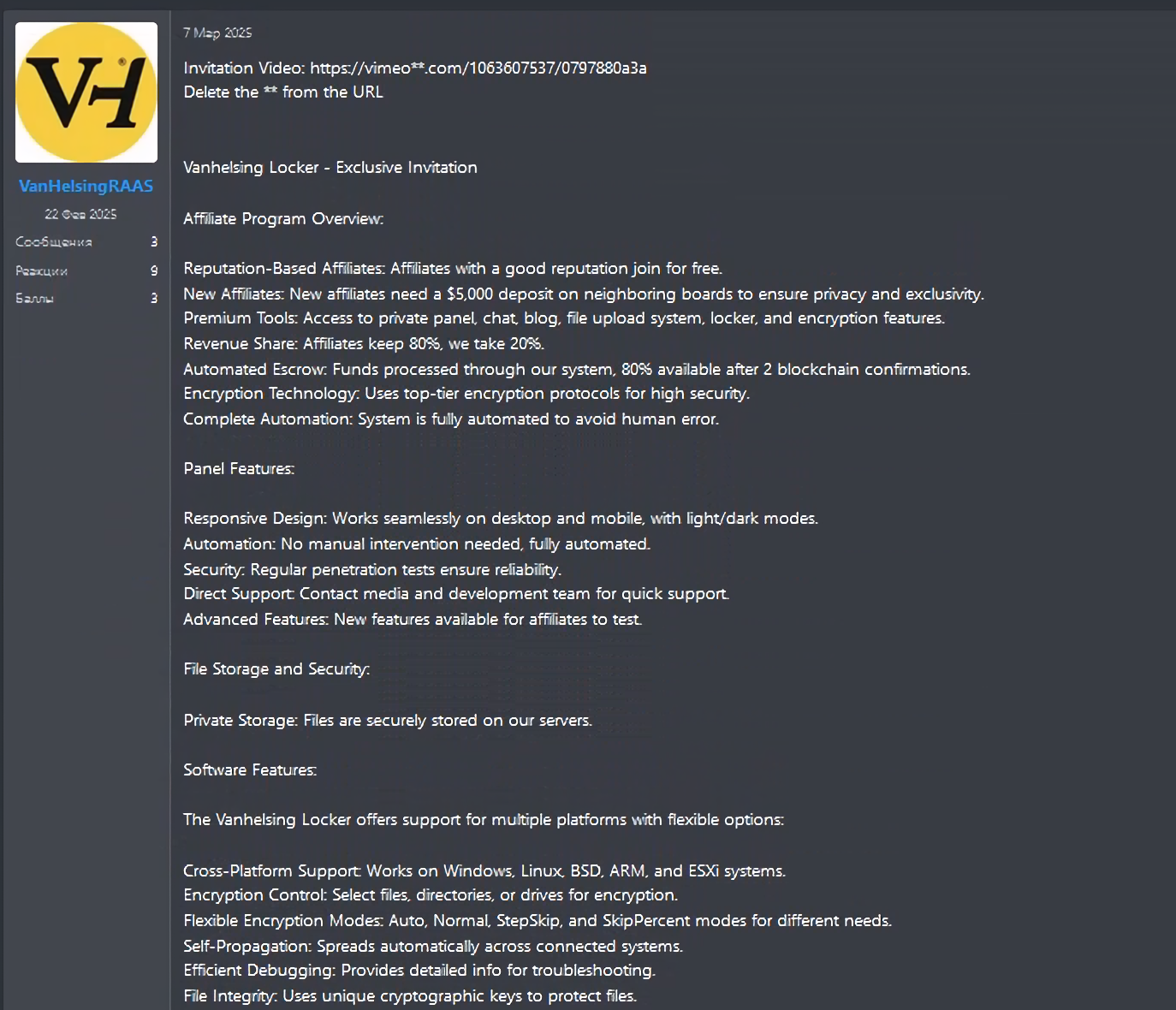Click the 'Self-Propagation' feature line

pos(433,947)
